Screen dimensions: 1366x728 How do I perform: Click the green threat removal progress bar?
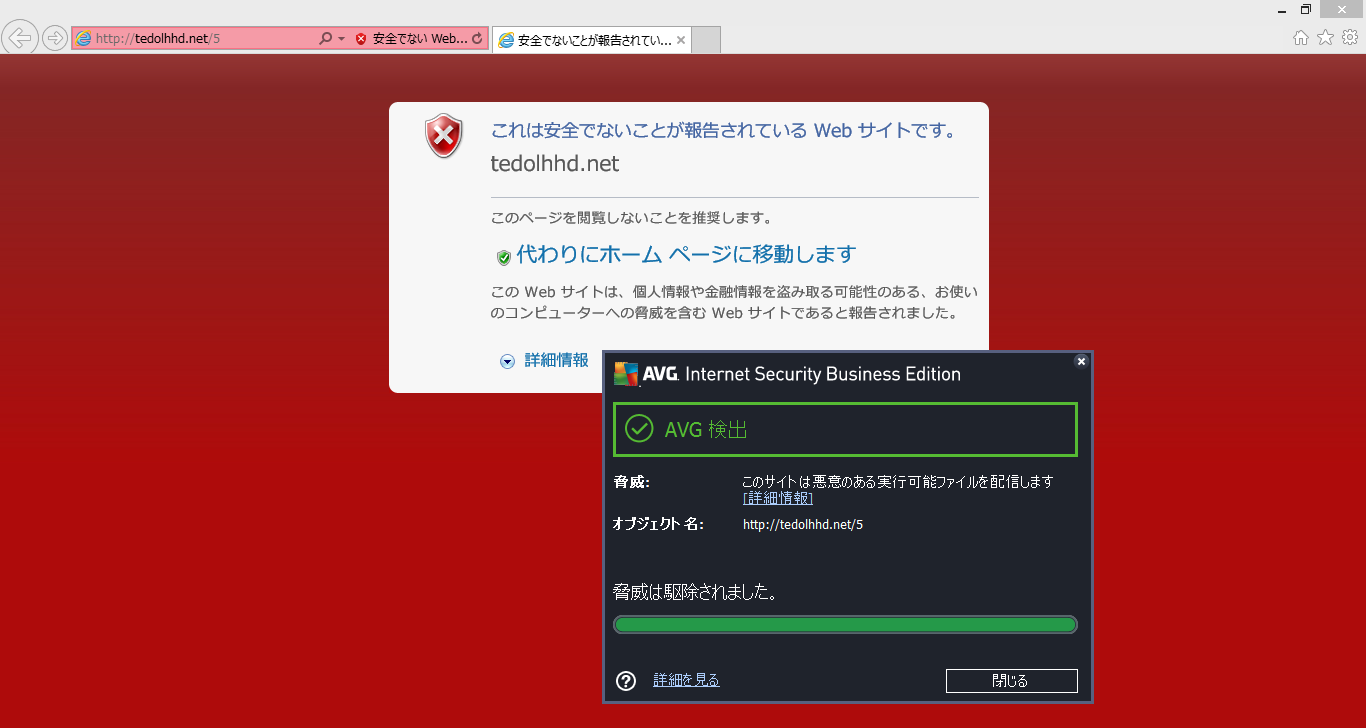pyautogui.click(x=845, y=625)
